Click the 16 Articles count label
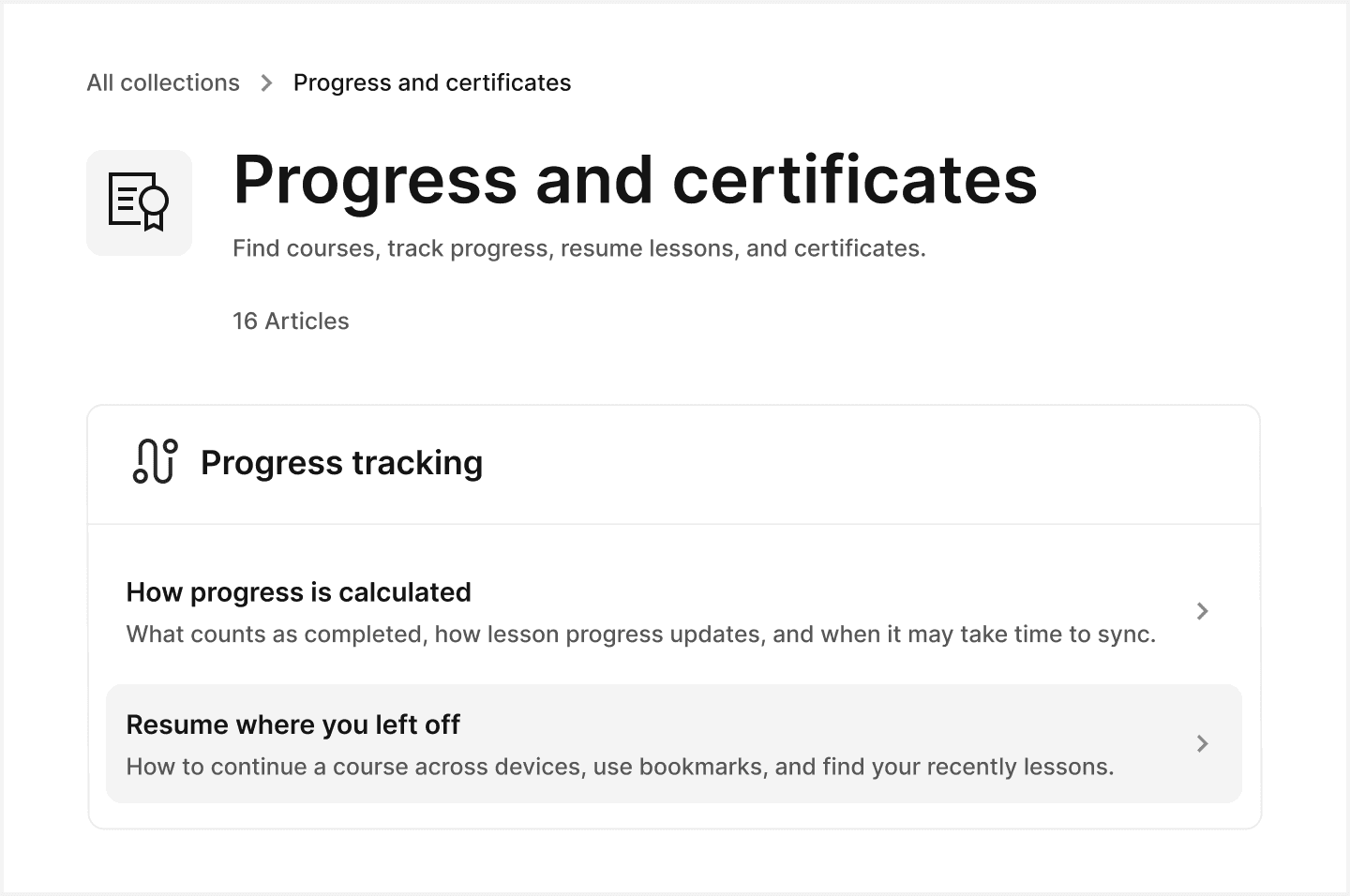 point(291,321)
